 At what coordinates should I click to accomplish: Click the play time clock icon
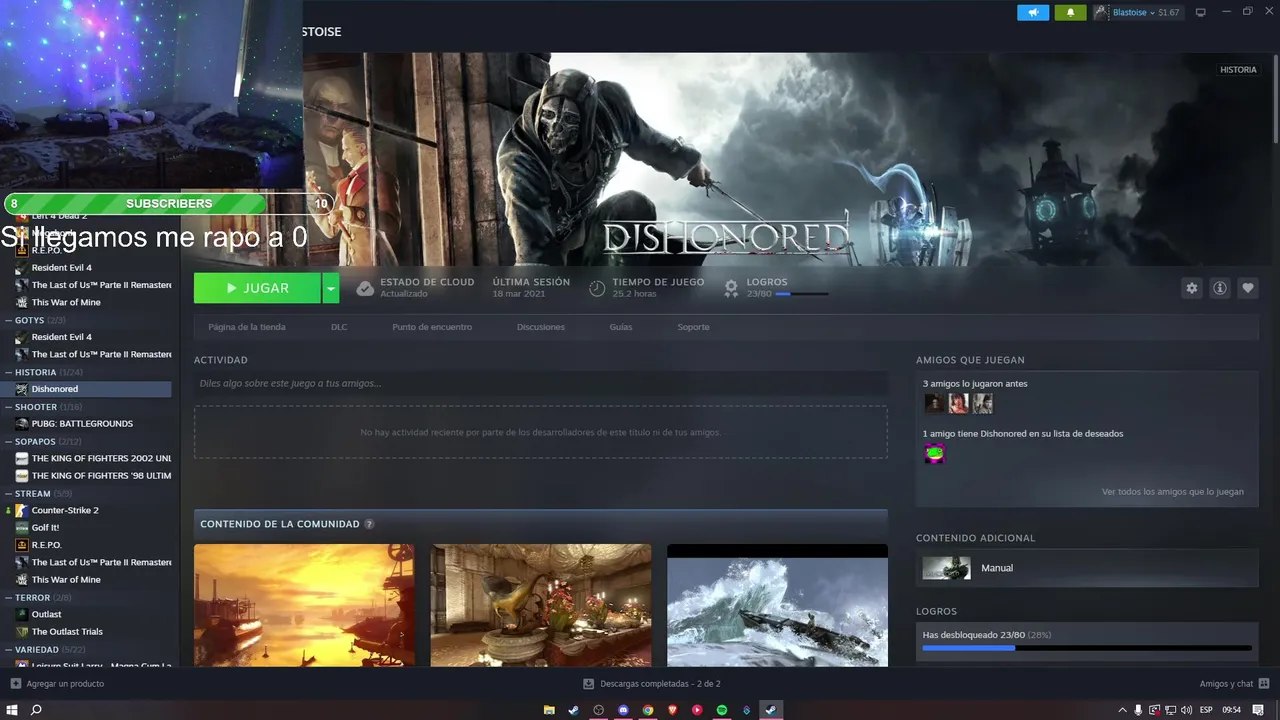[x=597, y=288]
